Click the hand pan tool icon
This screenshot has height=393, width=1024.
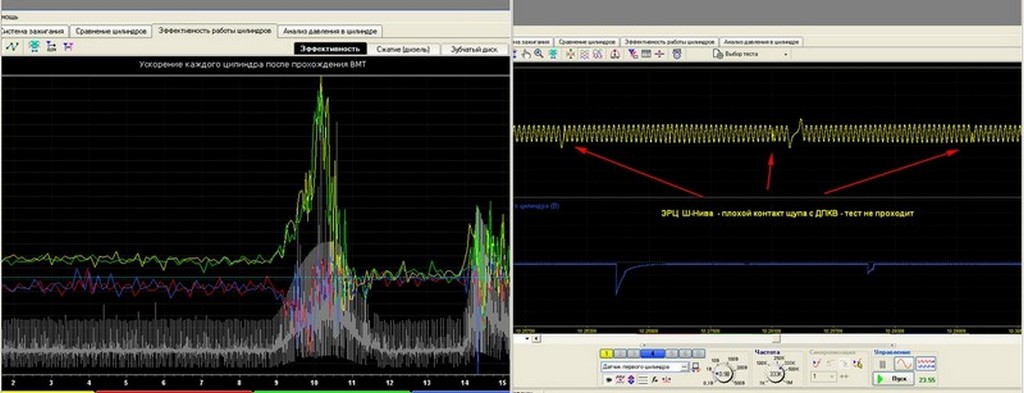pos(526,54)
